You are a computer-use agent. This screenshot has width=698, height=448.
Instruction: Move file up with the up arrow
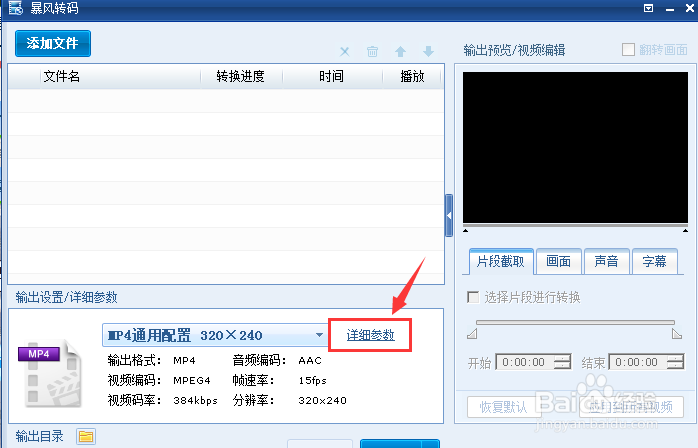click(x=401, y=52)
